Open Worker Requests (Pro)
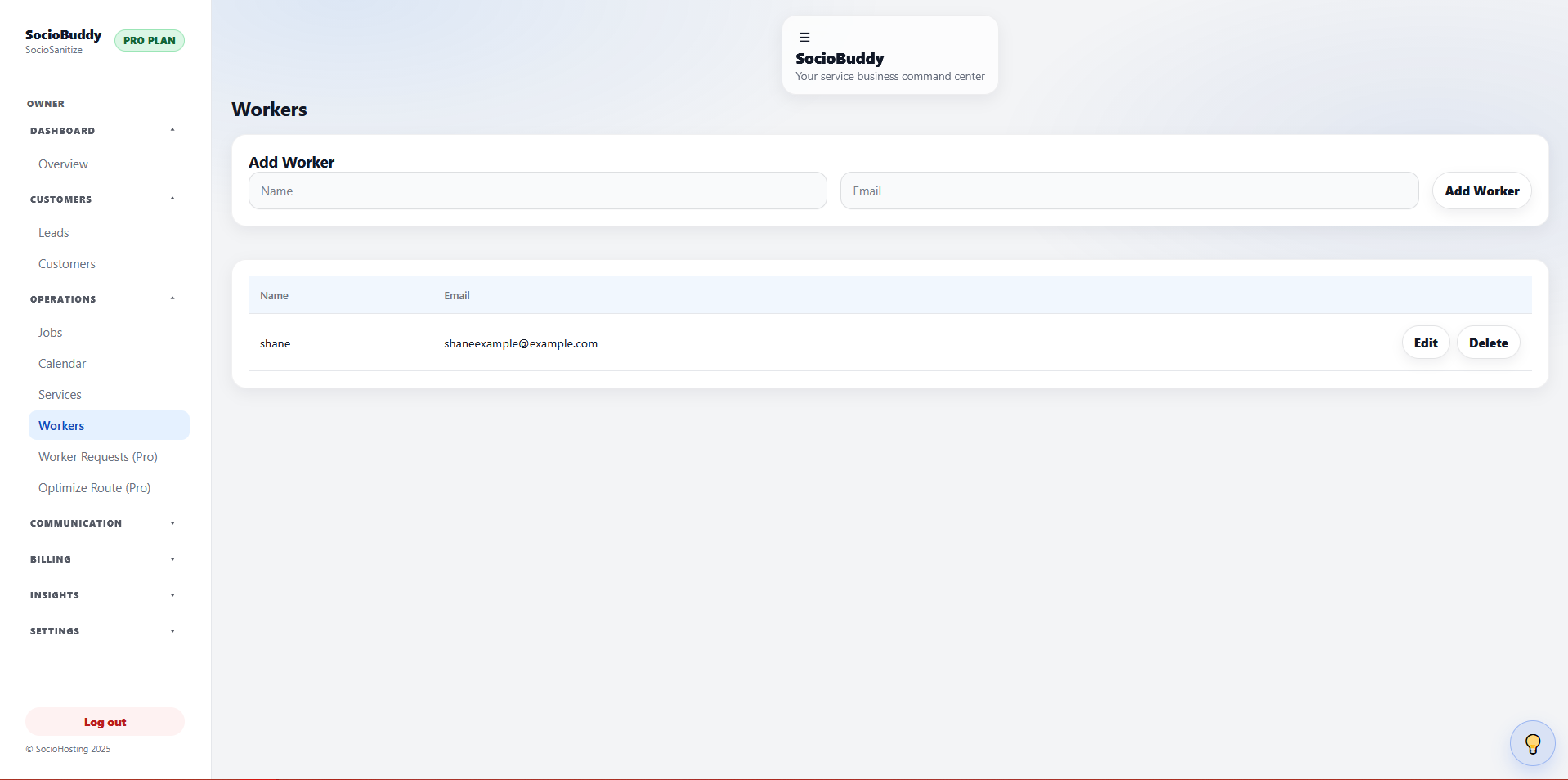 [98, 457]
